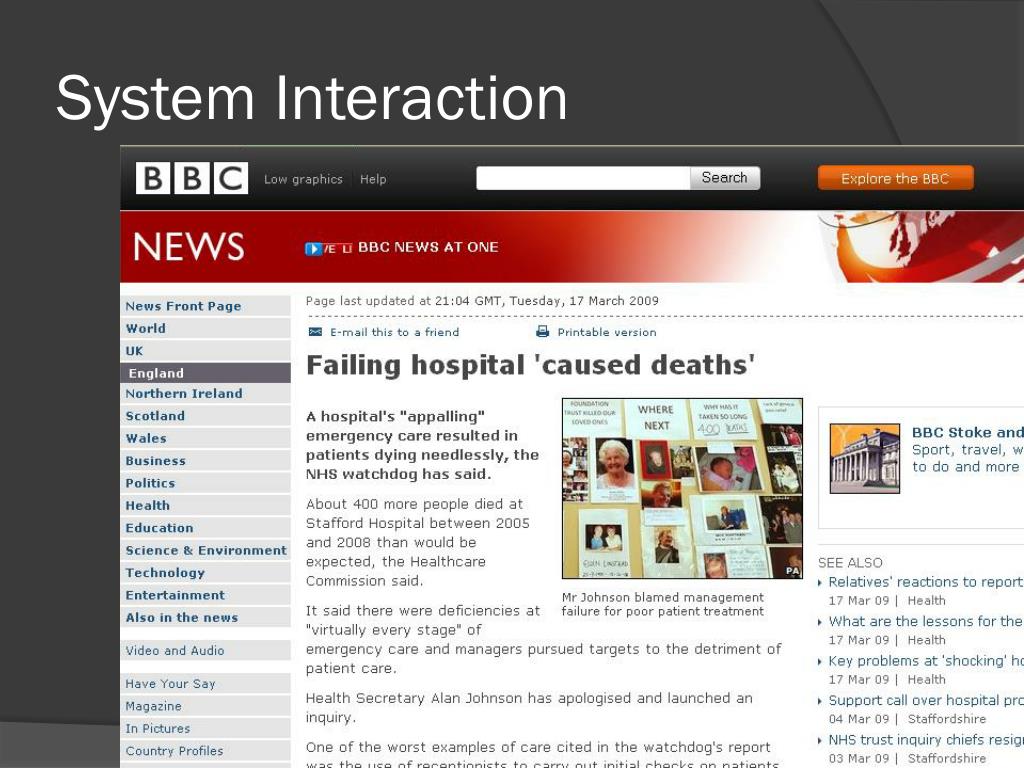
Task: Click E-mail this to a friend
Action: [x=394, y=332]
